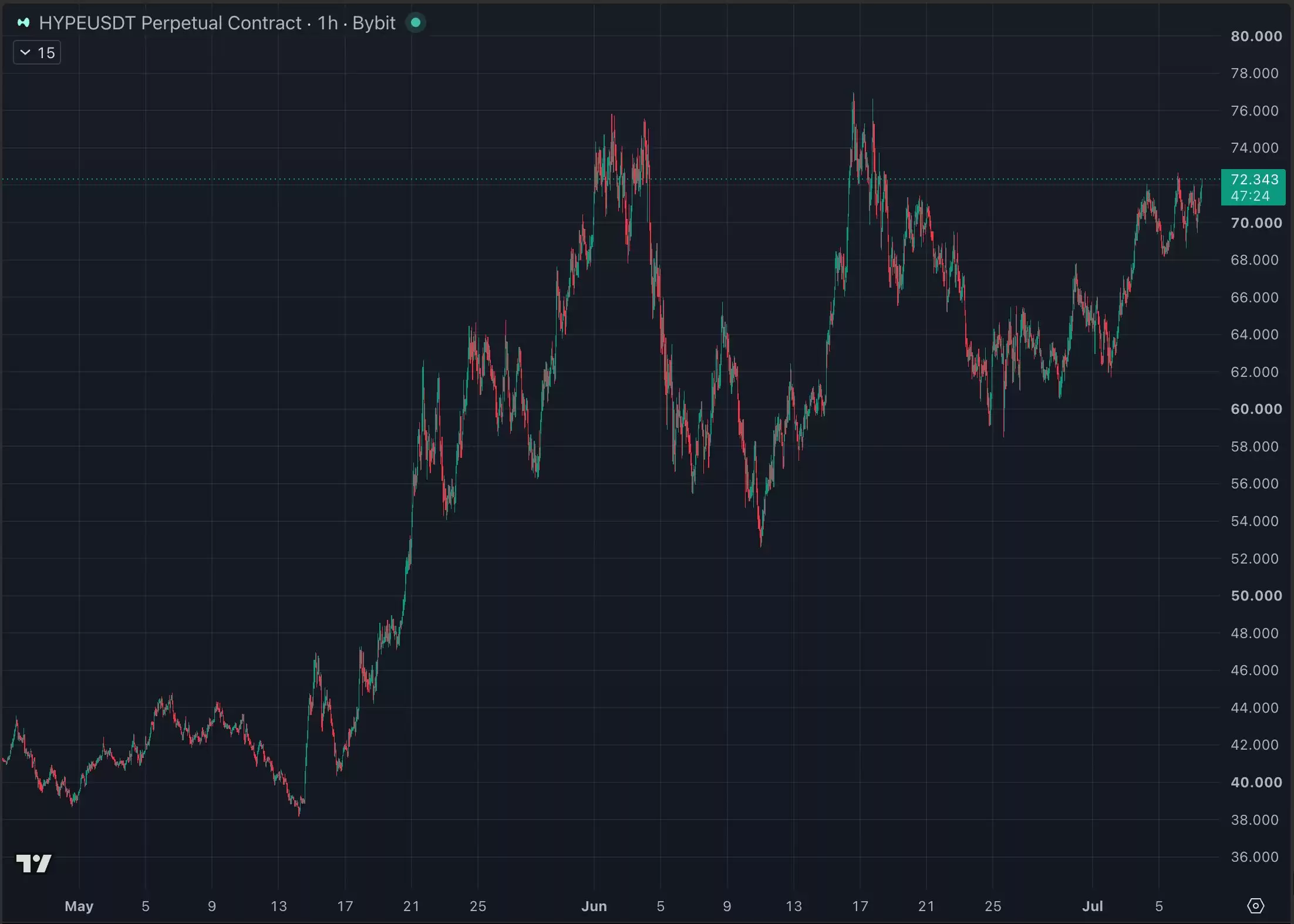This screenshot has width=1294, height=924.
Task: Click the 17 date label after Jun
Action: tap(860, 906)
